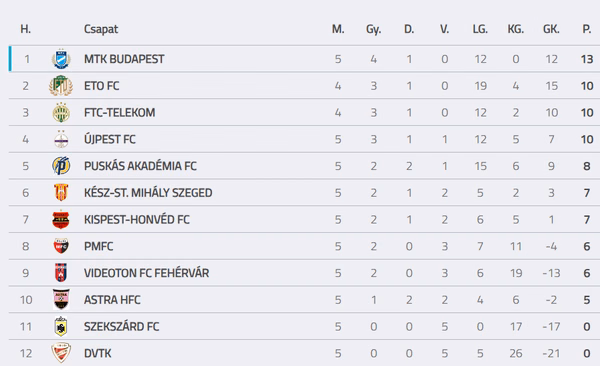The image size is (600, 366).
Task: Click the PMFC club badge
Action: (61, 246)
